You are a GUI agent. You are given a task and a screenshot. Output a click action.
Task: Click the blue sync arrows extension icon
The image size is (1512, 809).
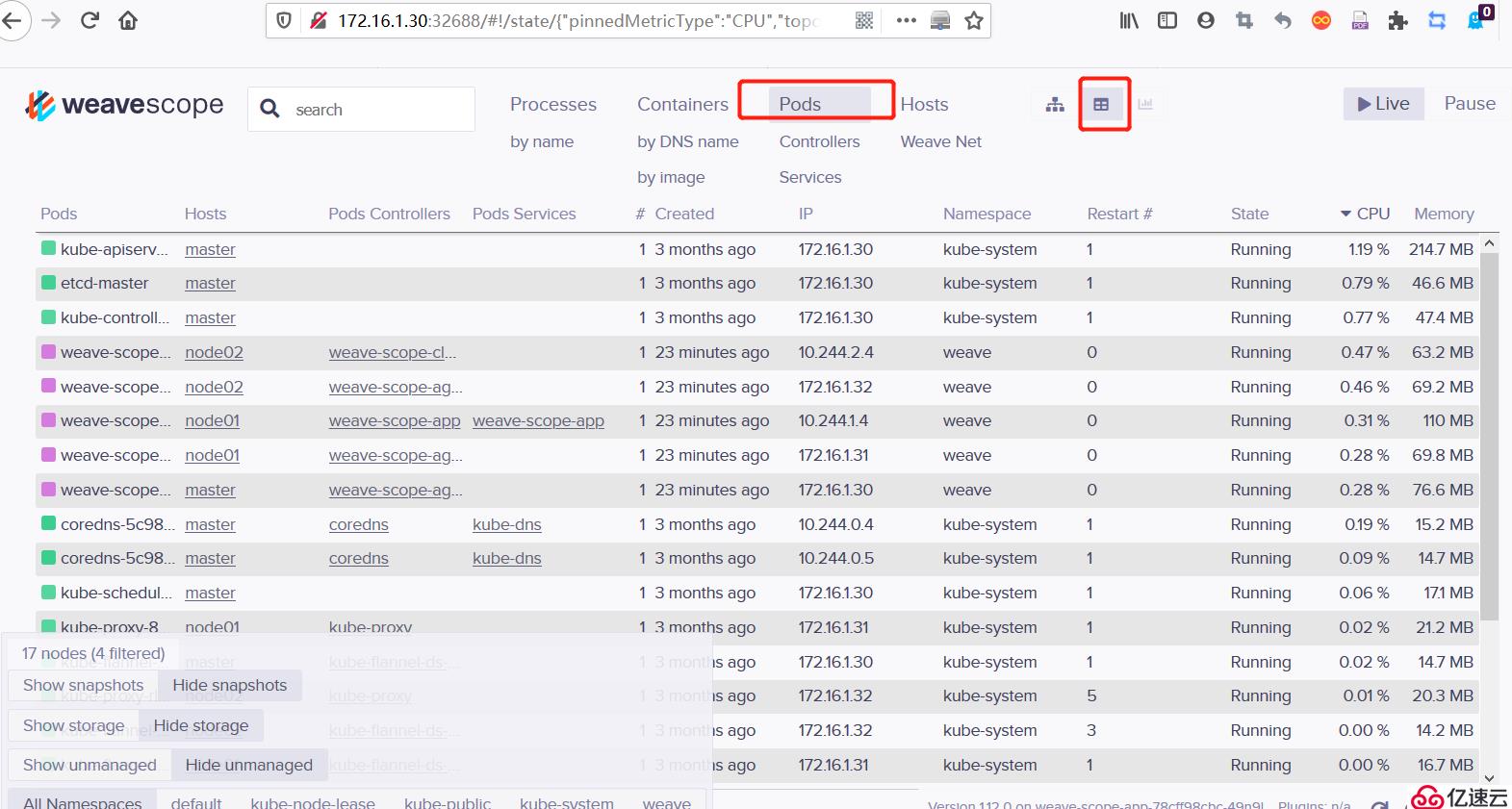tap(1437, 20)
